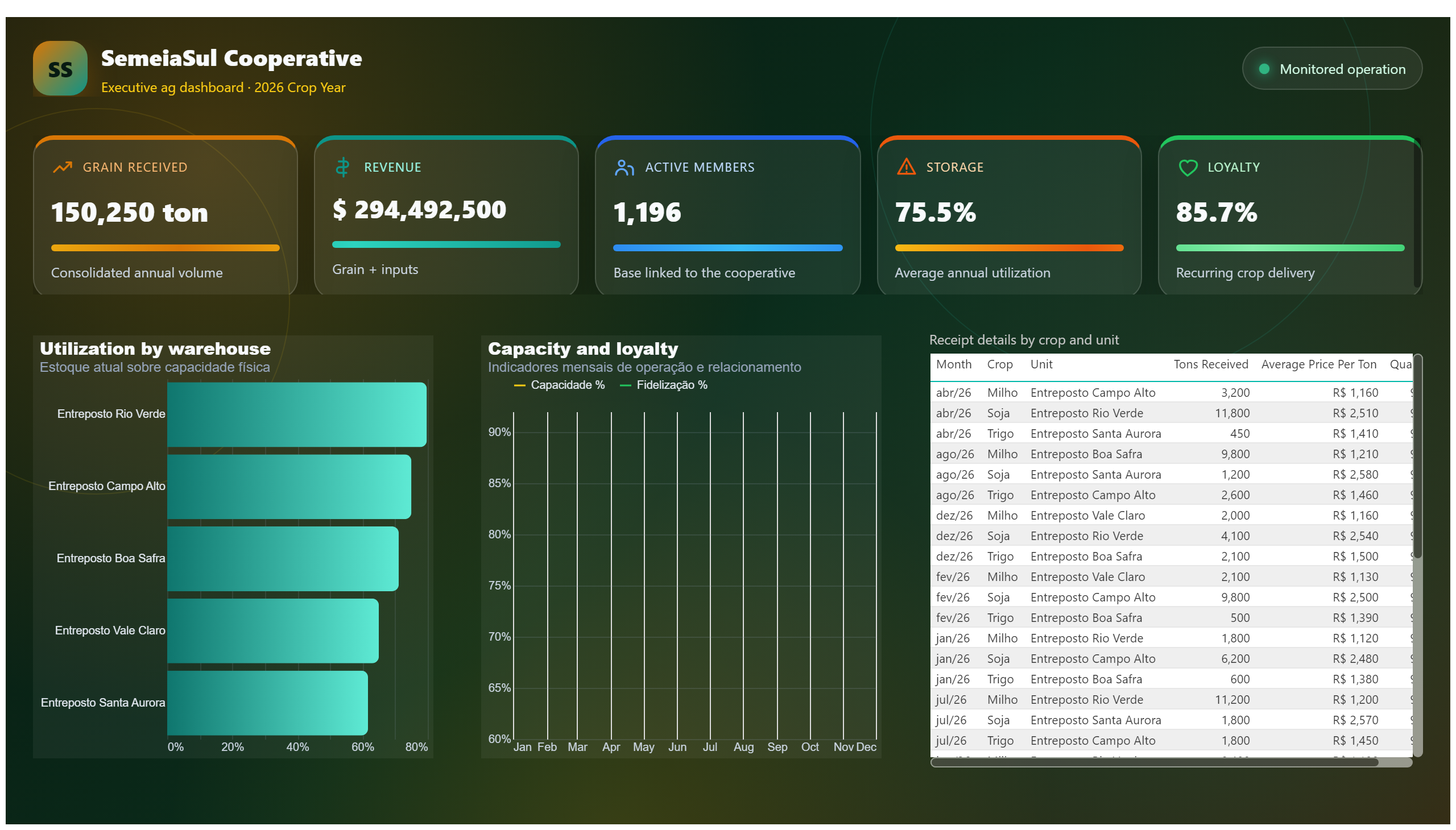
Task: Click the Monitored operation status pill
Action: pyautogui.click(x=1331, y=68)
